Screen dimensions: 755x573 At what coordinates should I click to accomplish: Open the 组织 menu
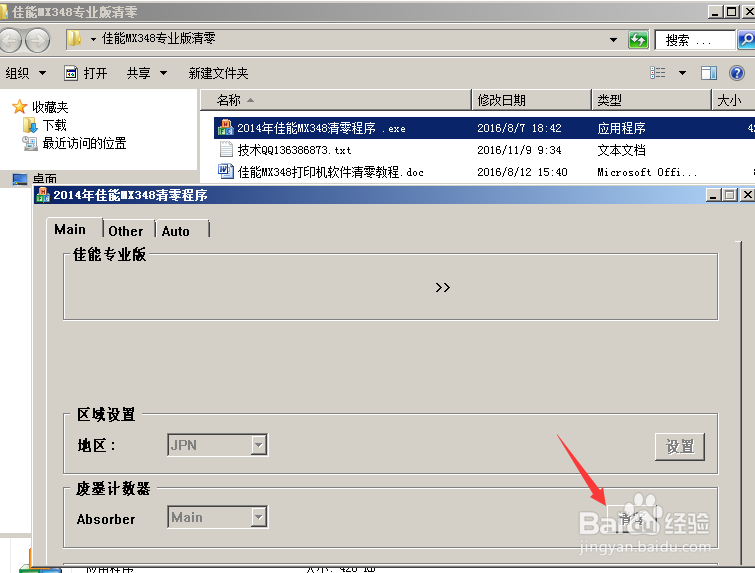coord(26,73)
